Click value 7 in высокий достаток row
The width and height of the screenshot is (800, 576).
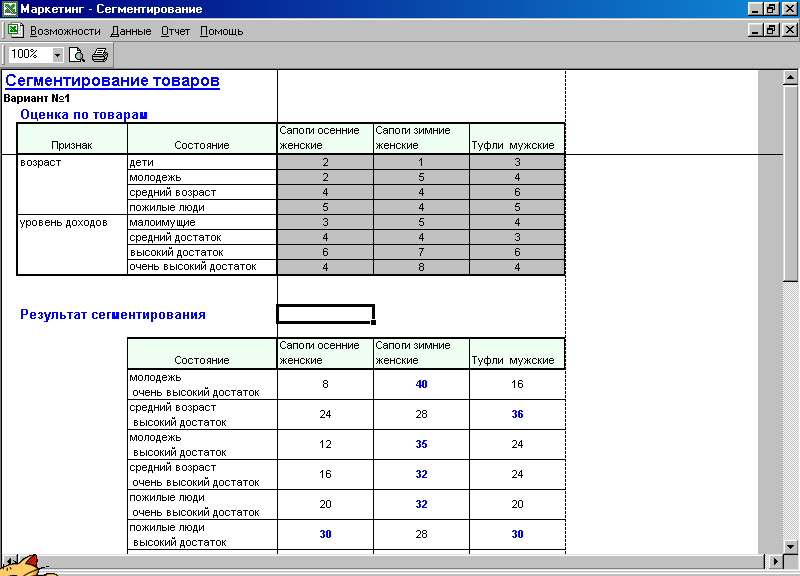[421, 252]
